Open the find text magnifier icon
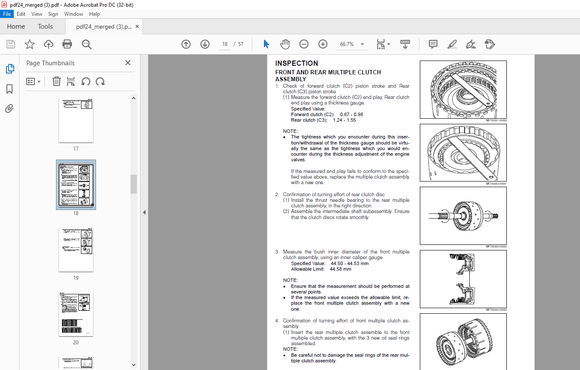Image resolution: width=580 pixels, height=370 pixels. tap(87, 44)
